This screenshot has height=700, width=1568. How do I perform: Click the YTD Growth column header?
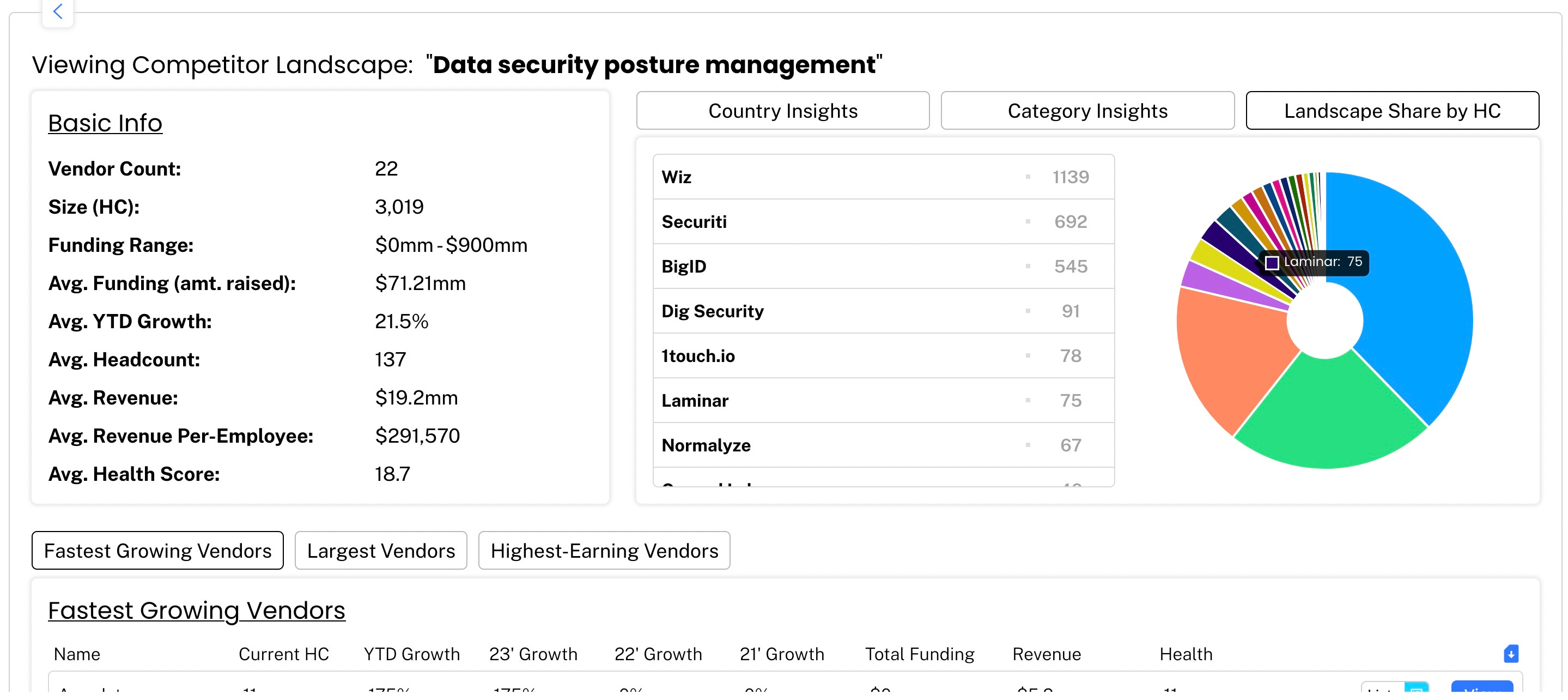(412, 654)
